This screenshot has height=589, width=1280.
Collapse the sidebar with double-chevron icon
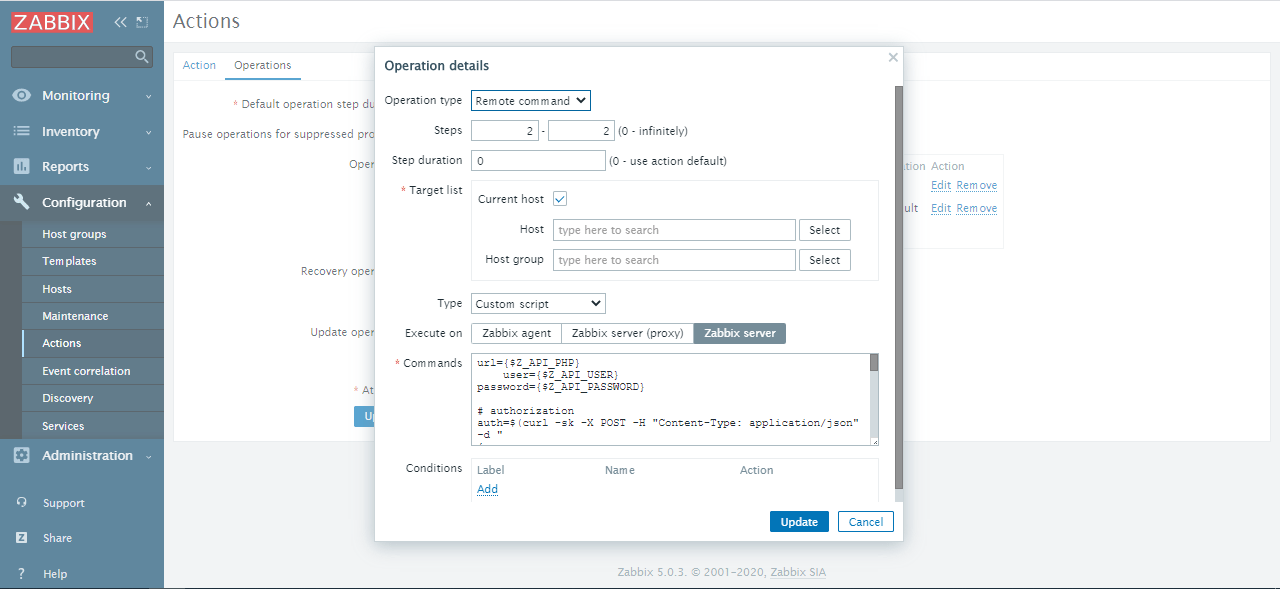click(119, 20)
